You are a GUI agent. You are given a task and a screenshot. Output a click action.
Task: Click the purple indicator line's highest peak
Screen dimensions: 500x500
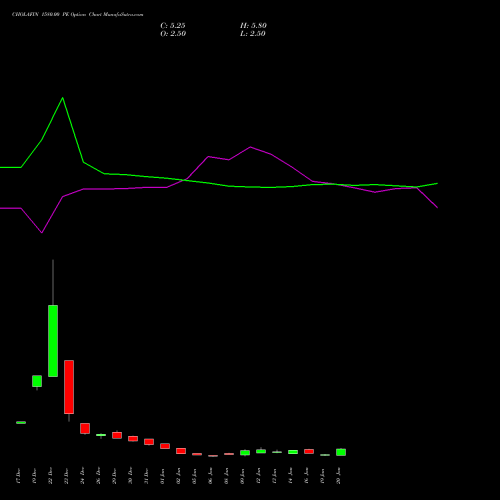(250, 147)
